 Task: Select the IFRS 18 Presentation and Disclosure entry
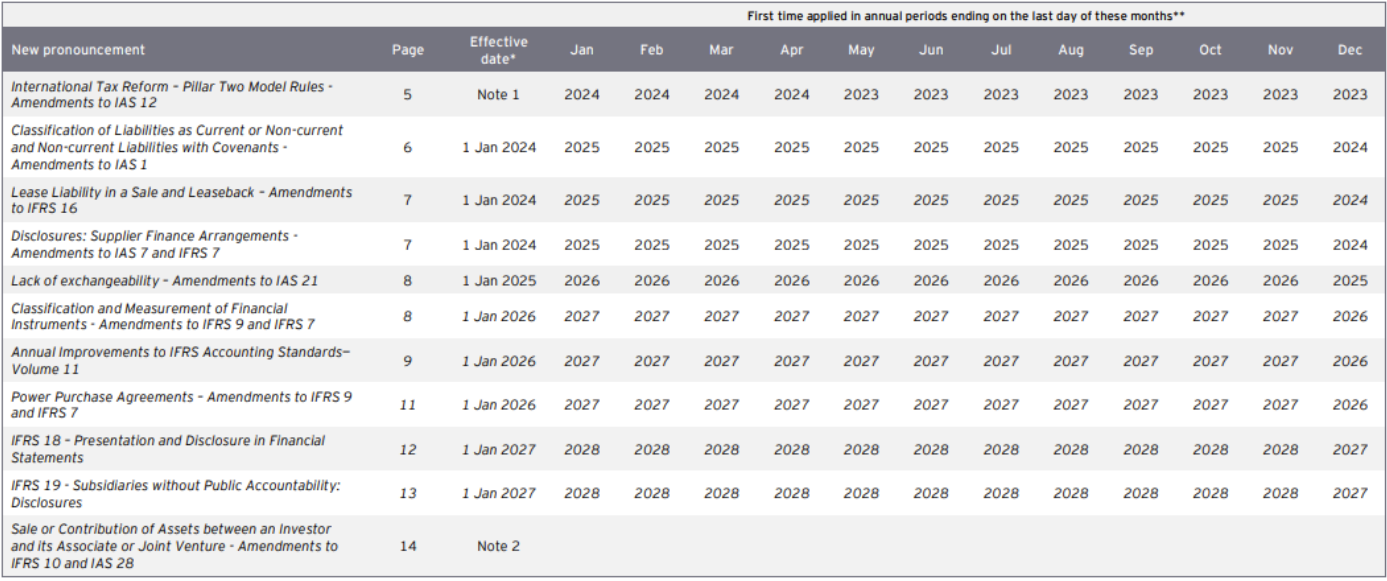[x=168, y=449]
